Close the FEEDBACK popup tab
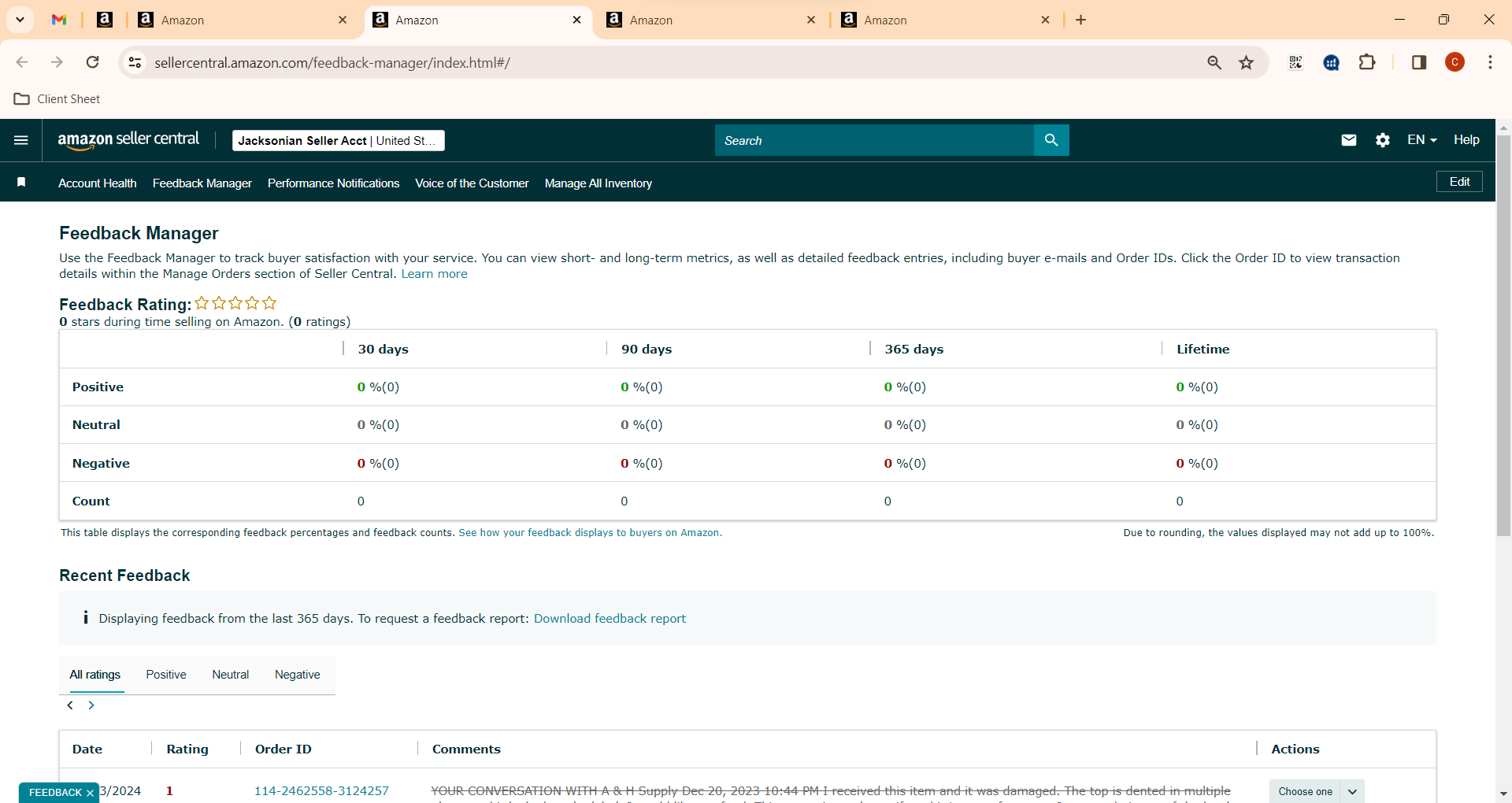The image size is (1512, 803). click(90, 793)
